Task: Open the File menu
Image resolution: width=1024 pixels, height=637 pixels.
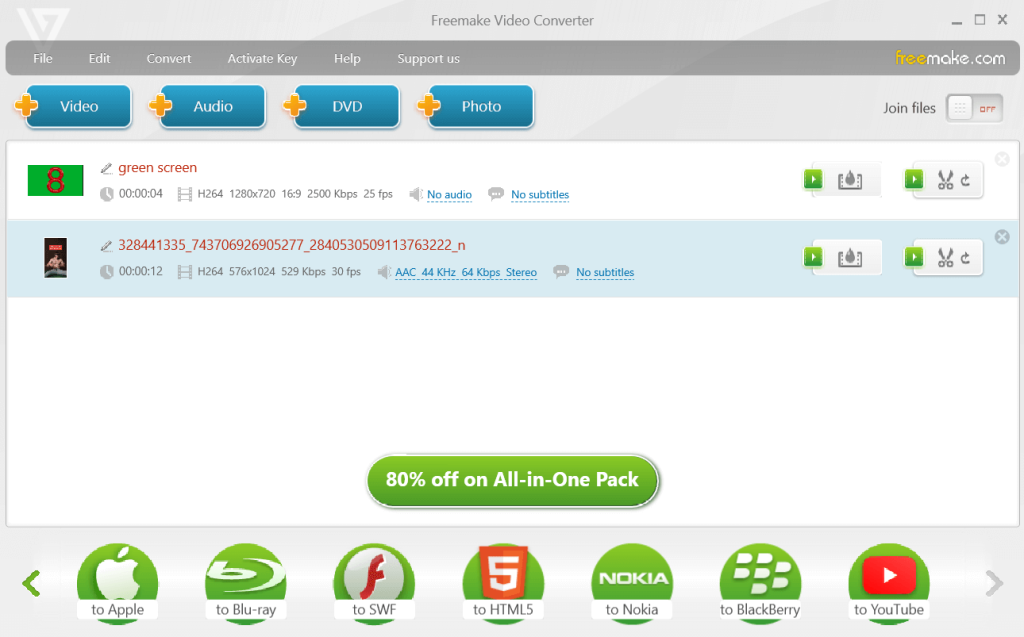Action: click(x=42, y=58)
